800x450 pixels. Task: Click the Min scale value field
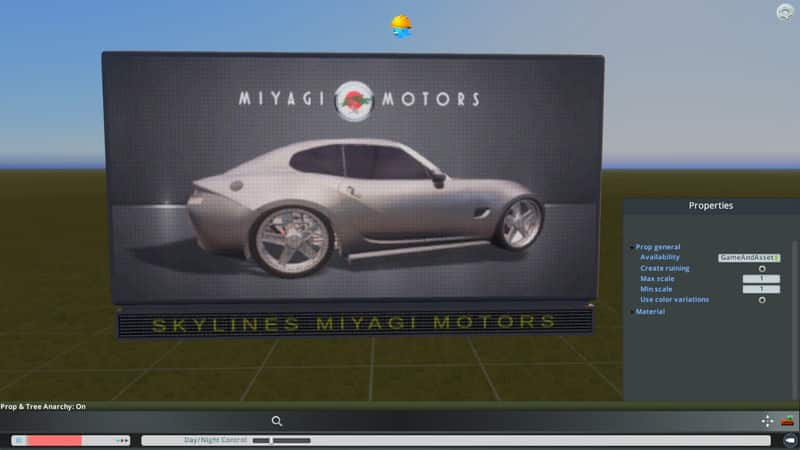click(x=760, y=289)
